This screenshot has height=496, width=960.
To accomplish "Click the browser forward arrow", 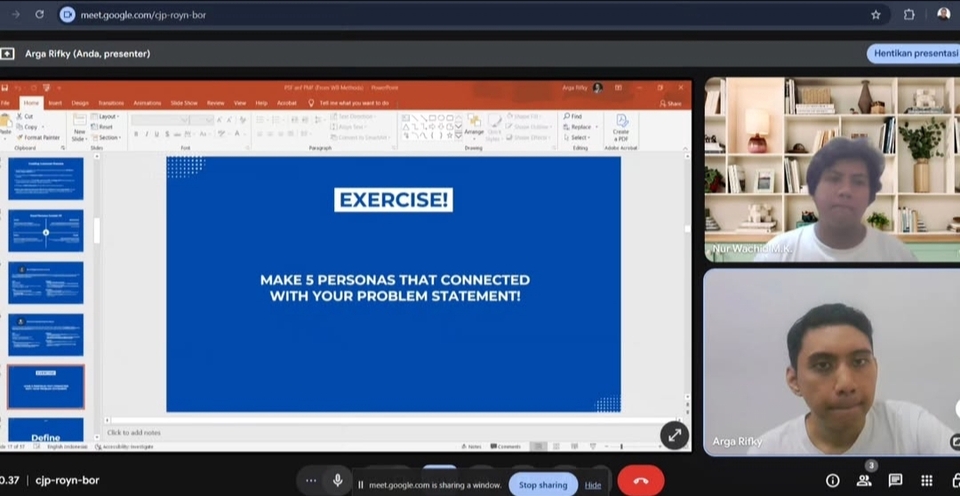I will 15,15.
